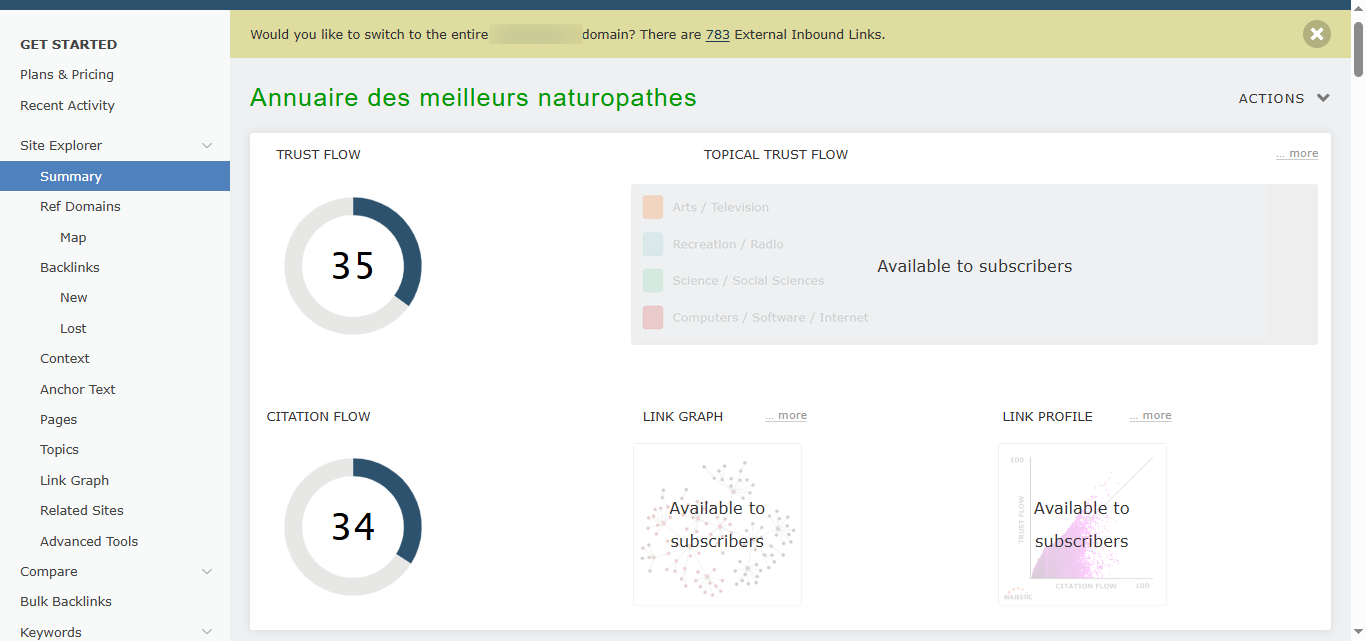Viewport: 1366px width, 641px height.
Task: Click the 783 External Inbound Links link
Action: pyautogui.click(x=717, y=34)
